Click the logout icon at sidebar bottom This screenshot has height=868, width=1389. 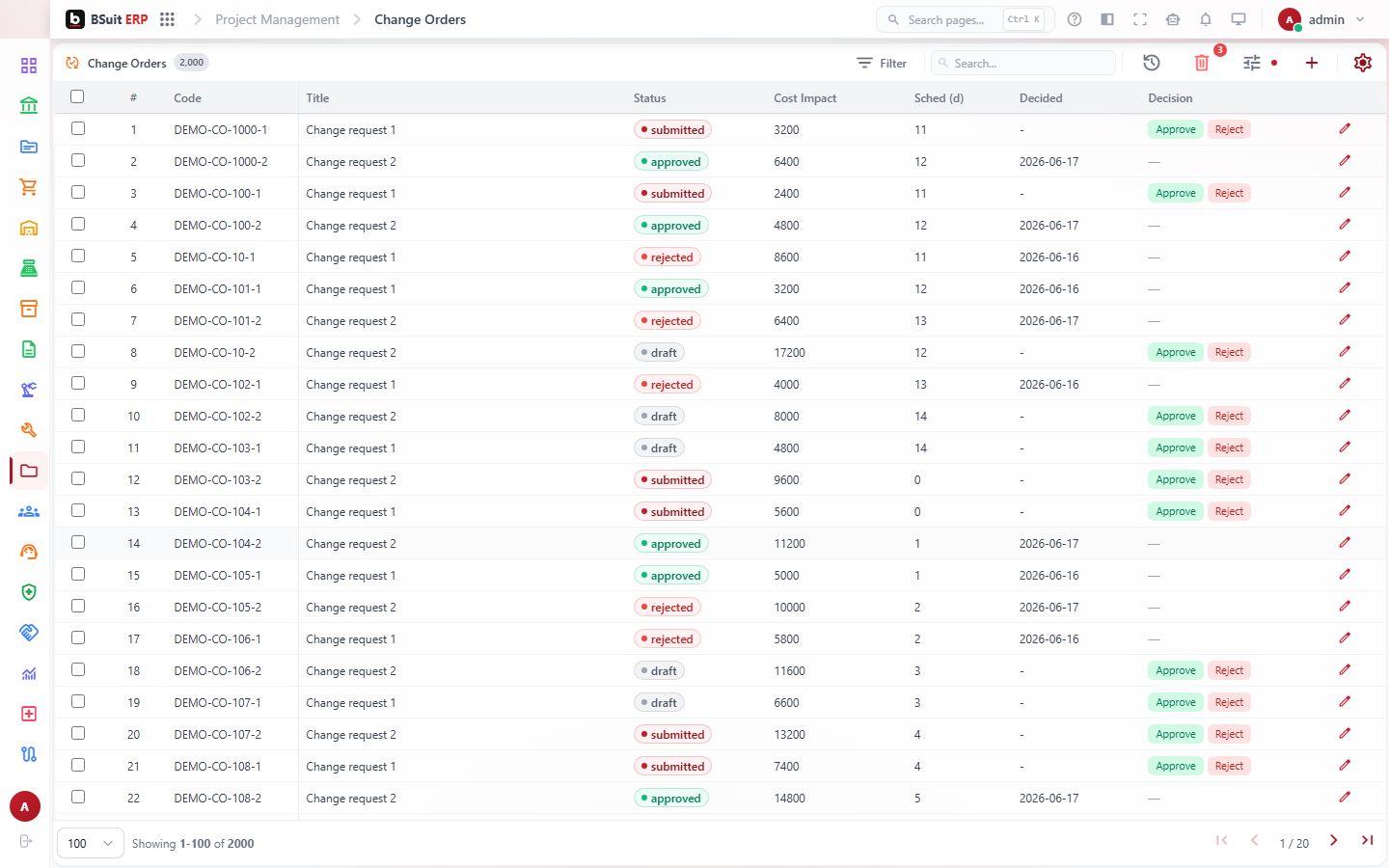point(26,841)
